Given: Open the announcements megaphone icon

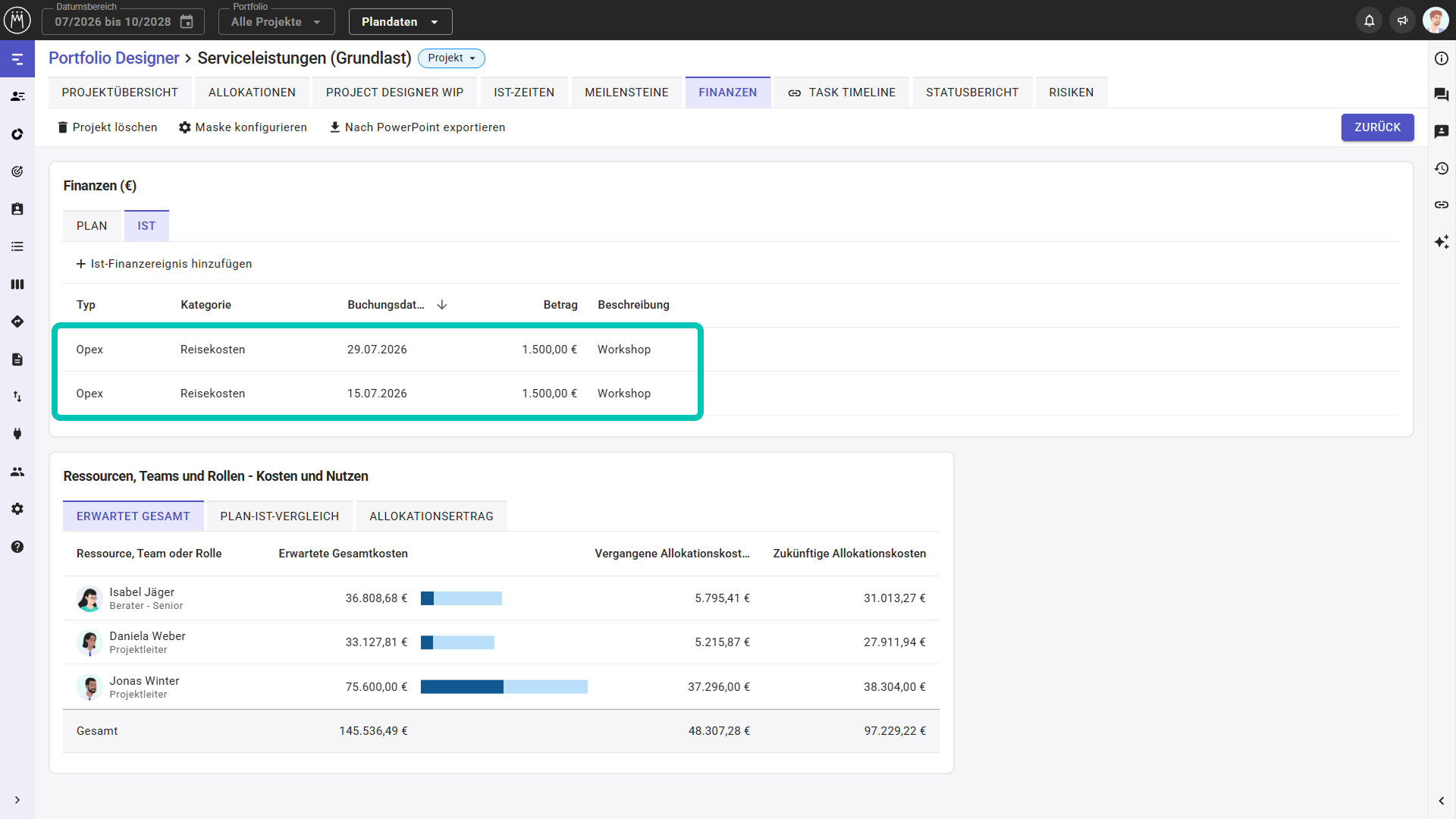Looking at the screenshot, I should pyautogui.click(x=1402, y=20).
